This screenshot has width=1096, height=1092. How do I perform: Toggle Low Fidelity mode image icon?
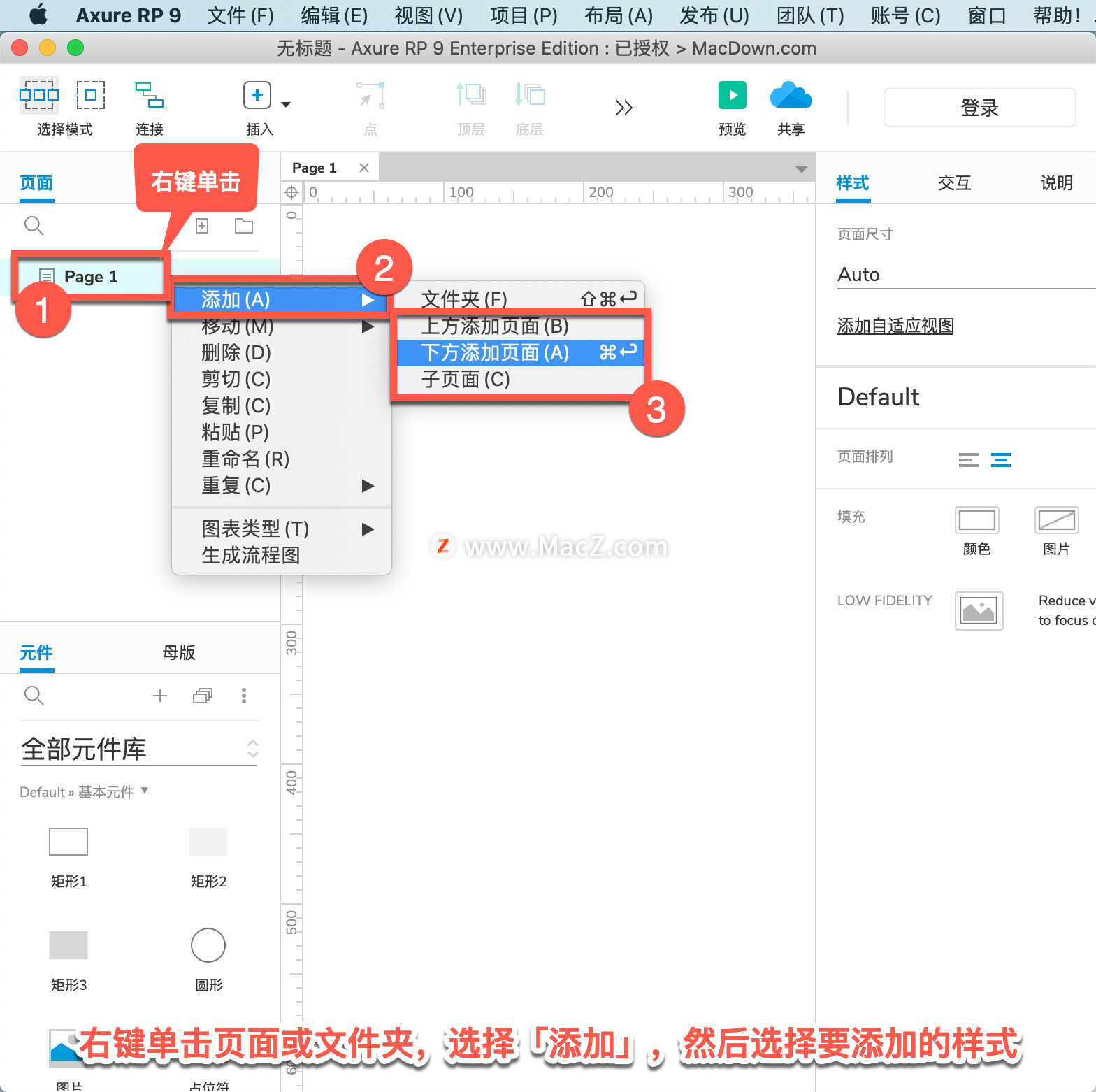coord(979,611)
